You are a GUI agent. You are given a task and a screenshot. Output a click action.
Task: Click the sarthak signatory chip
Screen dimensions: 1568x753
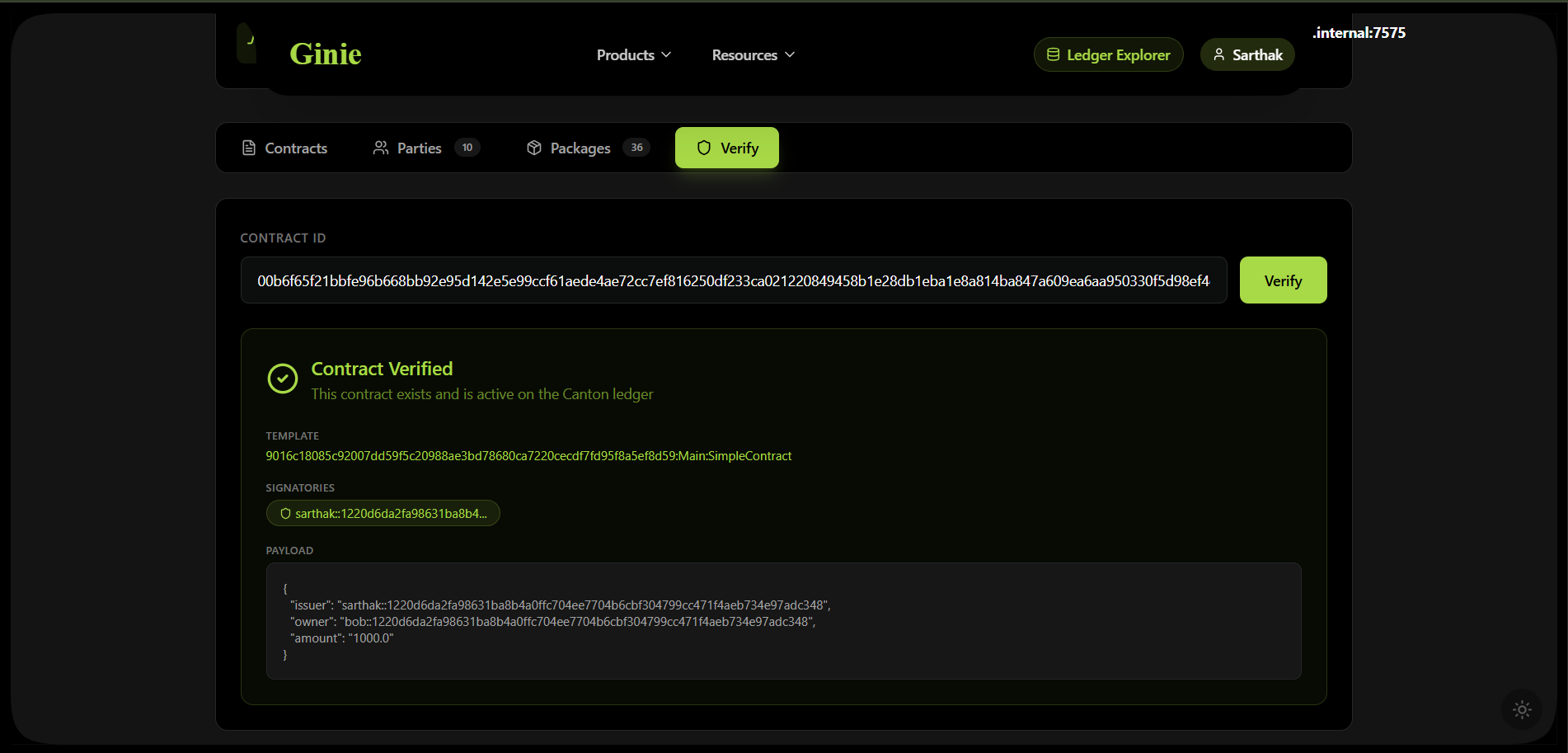(383, 513)
